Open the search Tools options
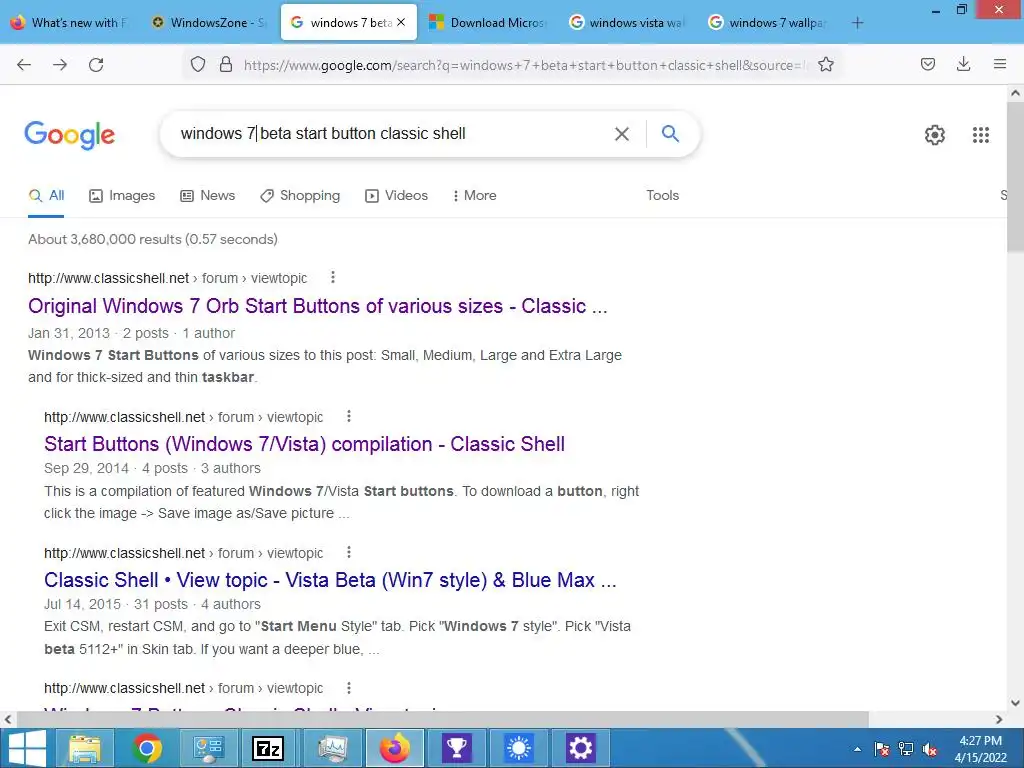1024x768 pixels. (x=662, y=195)
